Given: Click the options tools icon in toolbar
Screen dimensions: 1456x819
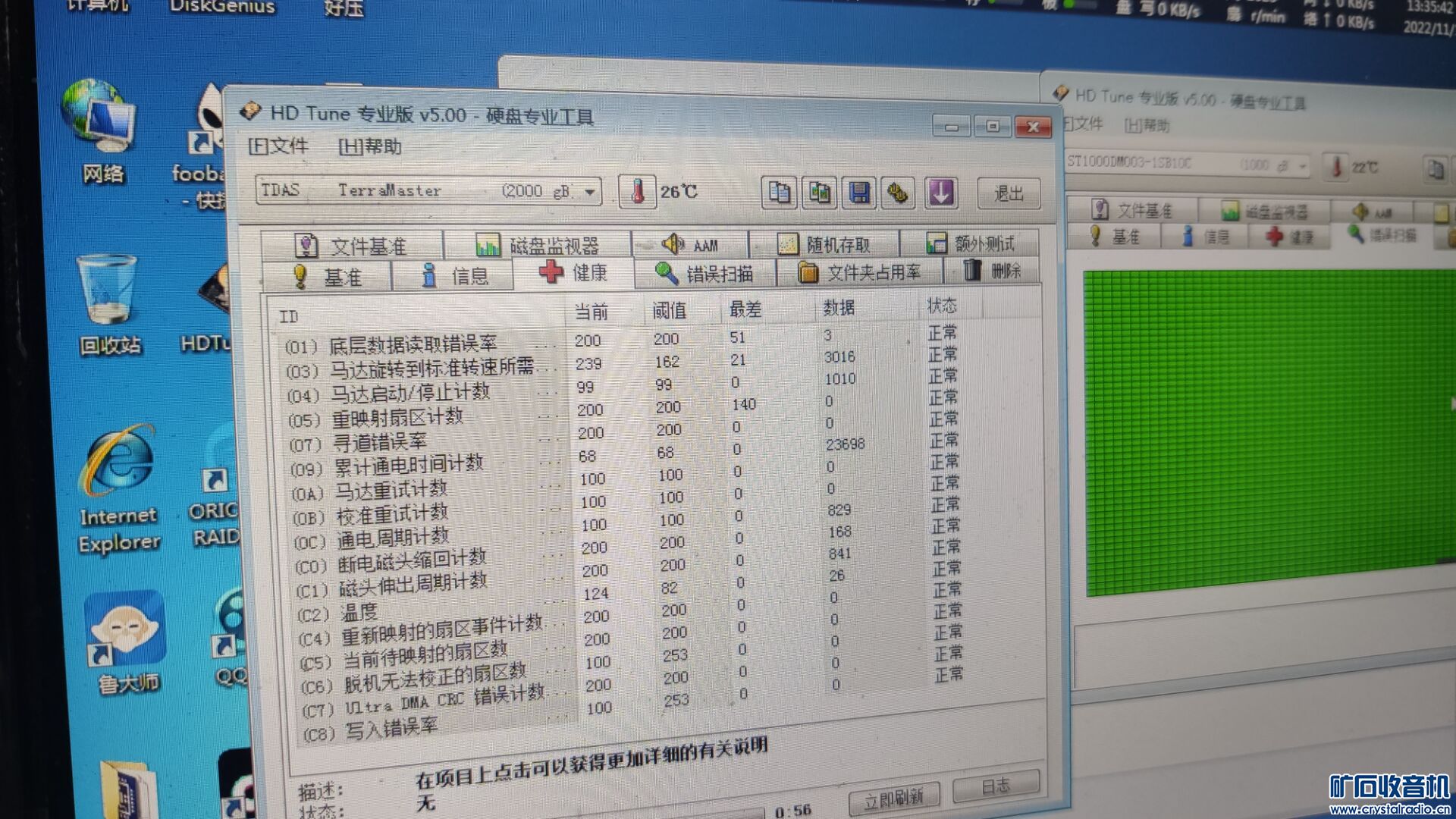Looking at the screenshot, I should point(899,193).
